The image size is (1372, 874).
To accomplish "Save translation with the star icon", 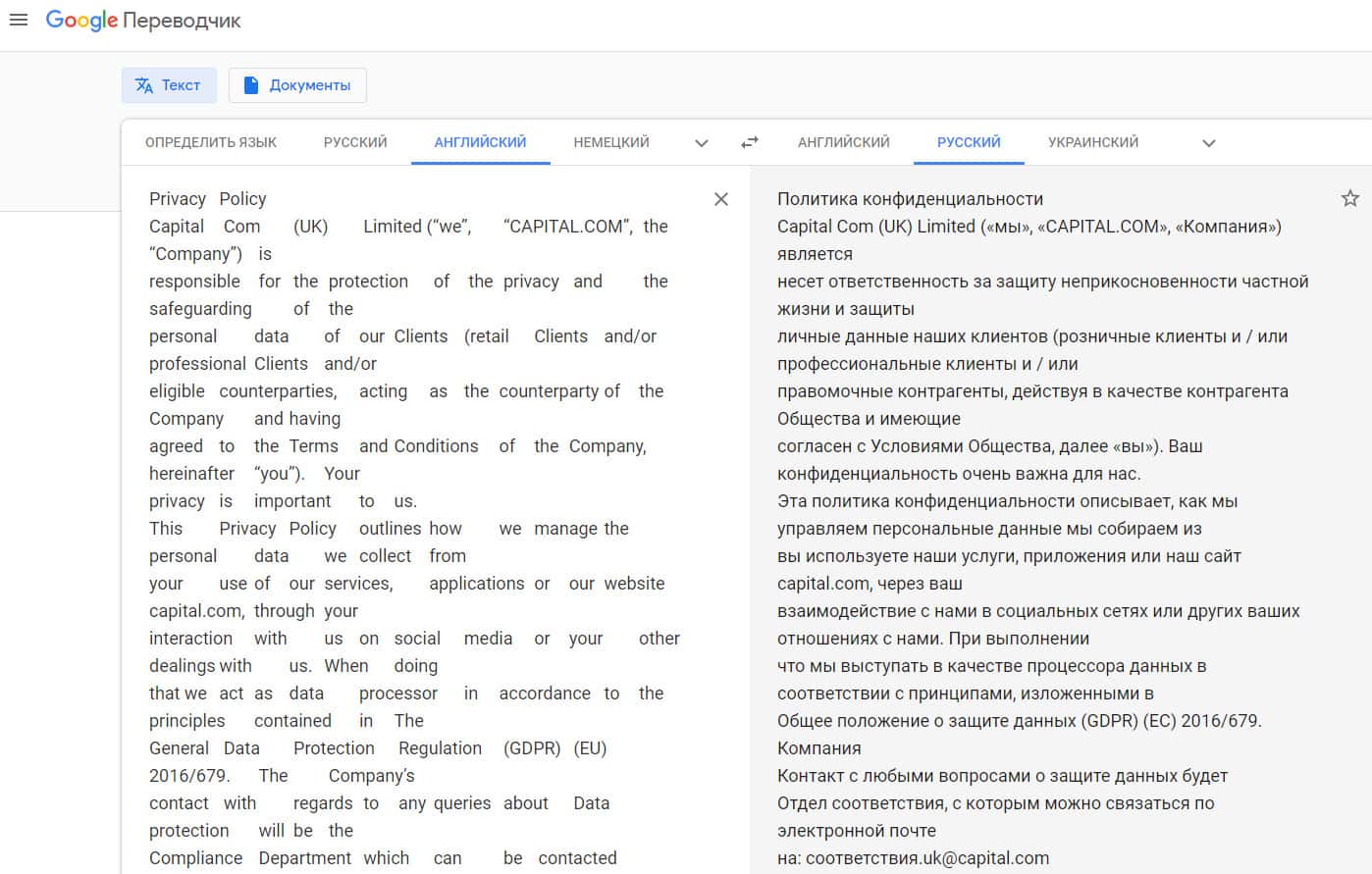I will (1350, 198).
